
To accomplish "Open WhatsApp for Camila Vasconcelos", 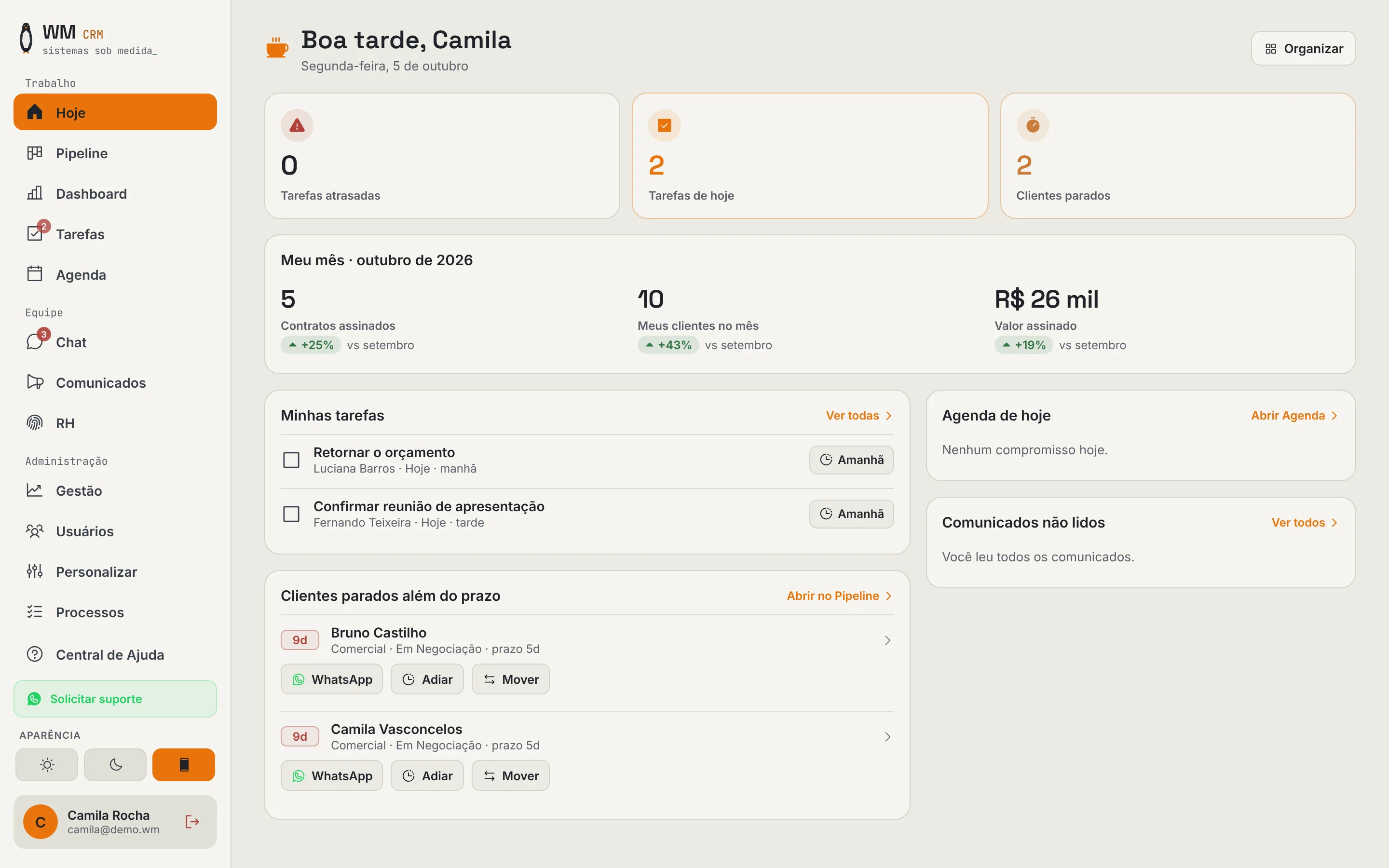I will point(332,775).
